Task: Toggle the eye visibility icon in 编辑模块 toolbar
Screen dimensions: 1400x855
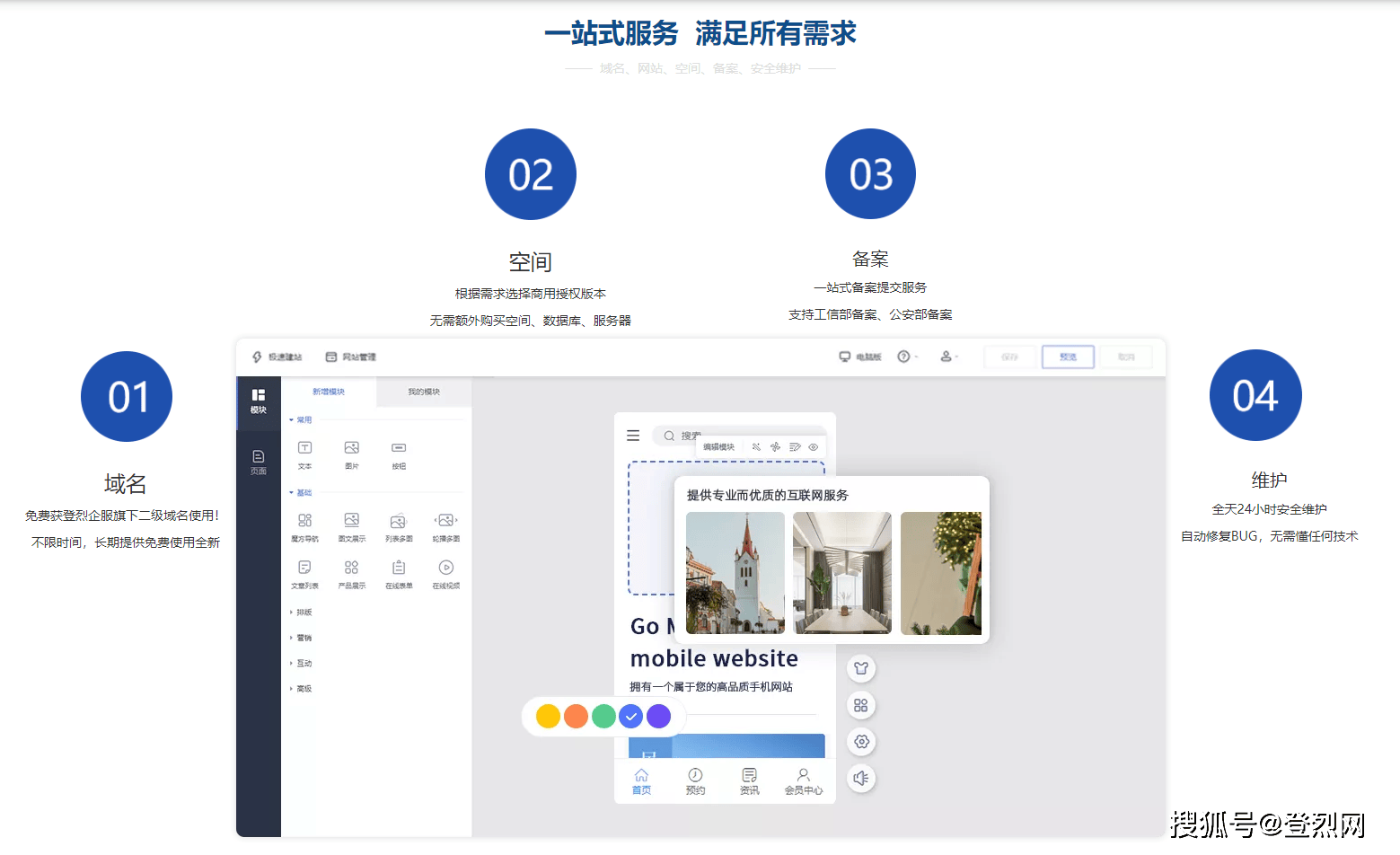Action: pyautogui.click(x=814, y=446)
